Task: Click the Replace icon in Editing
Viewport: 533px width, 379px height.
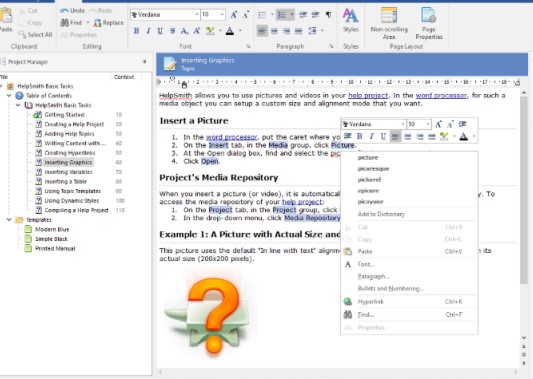Action: [98, 23]
